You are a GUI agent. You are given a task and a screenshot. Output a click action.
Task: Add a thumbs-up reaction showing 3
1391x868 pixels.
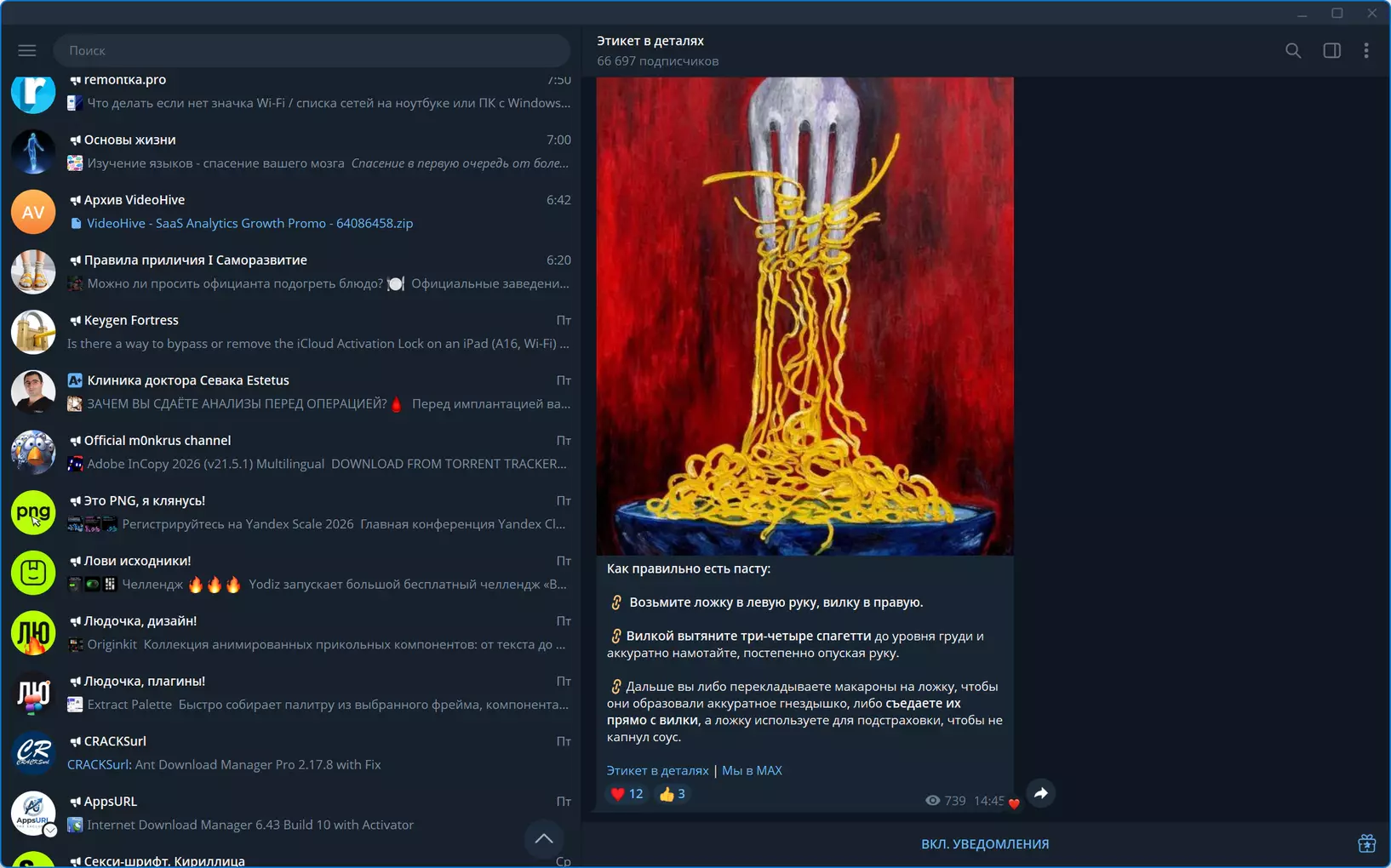(x=673, y=794)
